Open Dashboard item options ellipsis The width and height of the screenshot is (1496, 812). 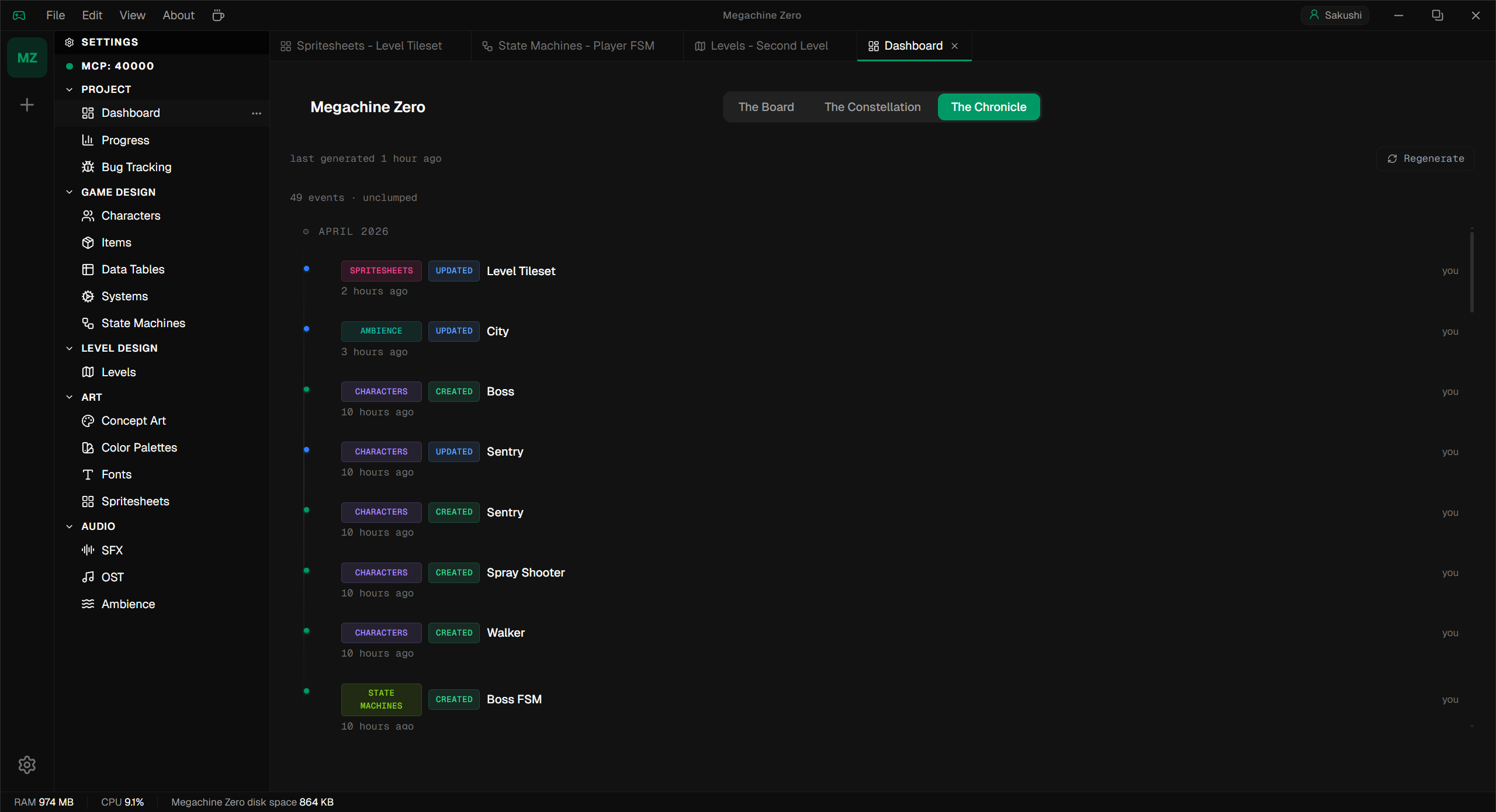tap(256, 113)
